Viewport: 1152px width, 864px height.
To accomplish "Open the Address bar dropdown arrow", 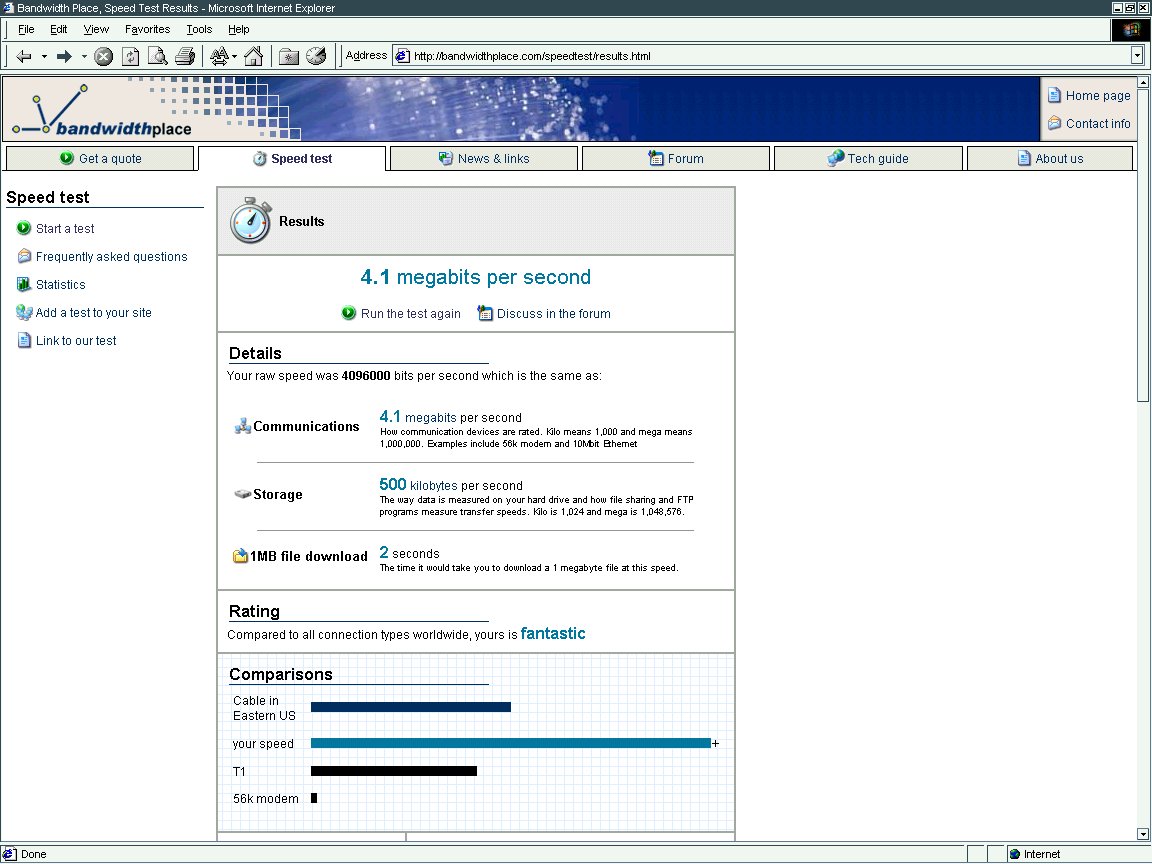I will point(1137,56).
